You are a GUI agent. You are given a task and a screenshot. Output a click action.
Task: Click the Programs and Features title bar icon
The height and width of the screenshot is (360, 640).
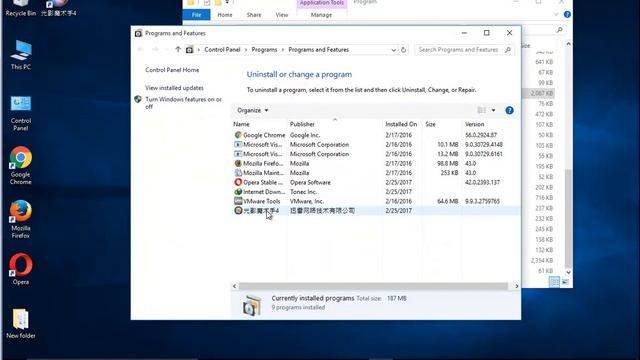point(138,33)
